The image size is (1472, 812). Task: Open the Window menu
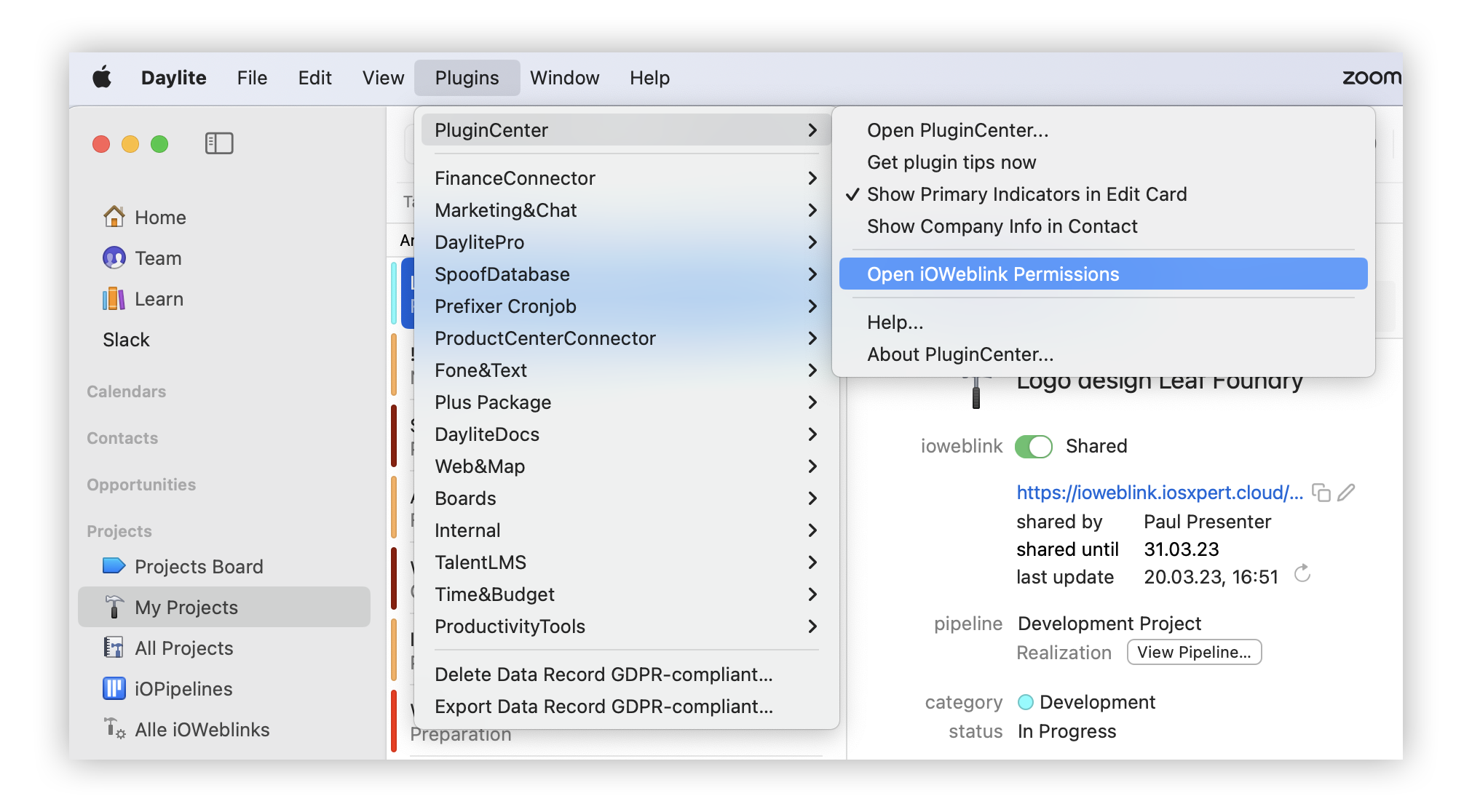tap(564, 78)
